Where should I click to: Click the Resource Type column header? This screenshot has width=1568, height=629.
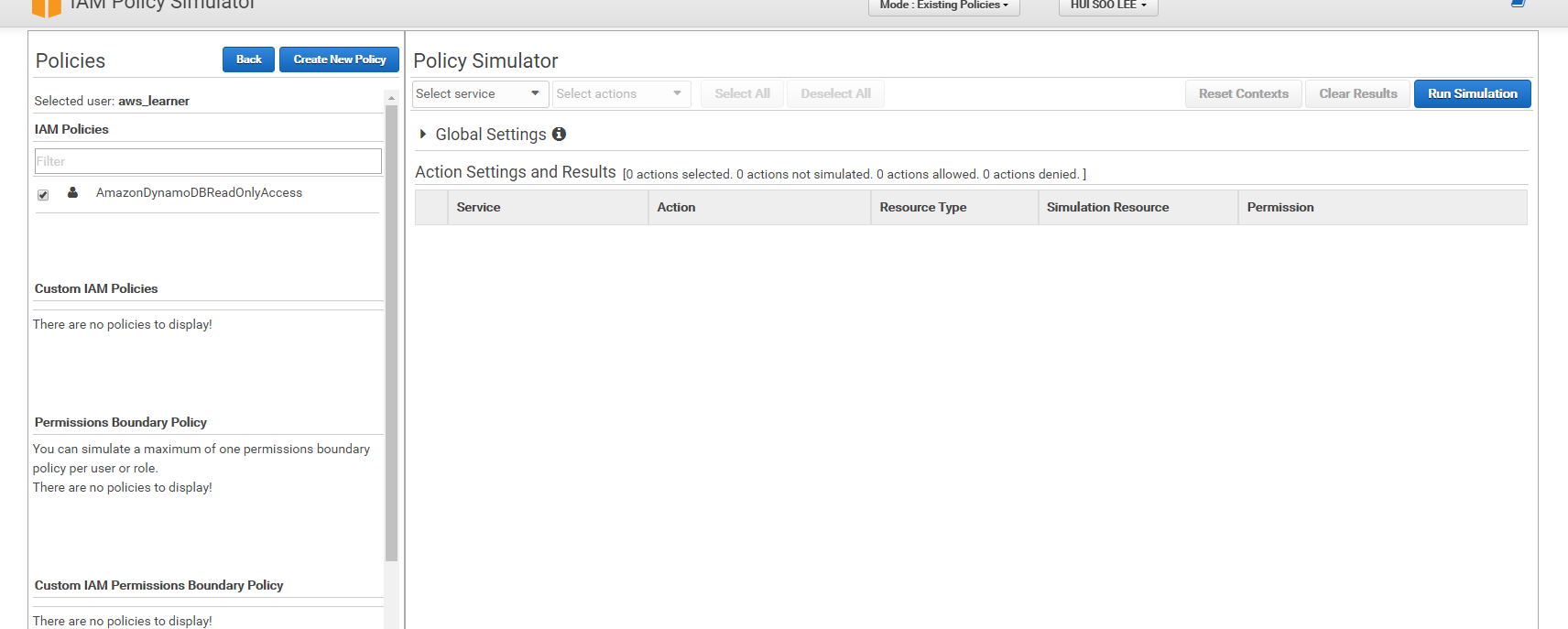click(x=954, y=207)
